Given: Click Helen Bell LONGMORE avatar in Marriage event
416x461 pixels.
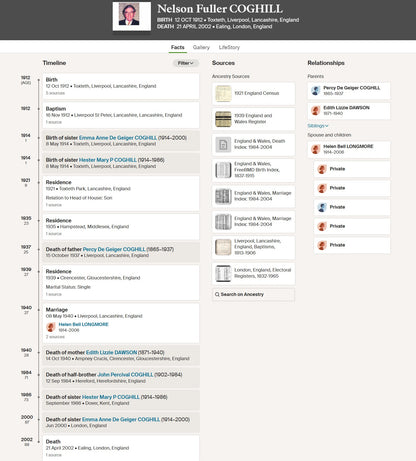Looking at the screenshot, I should coord(51,327).
